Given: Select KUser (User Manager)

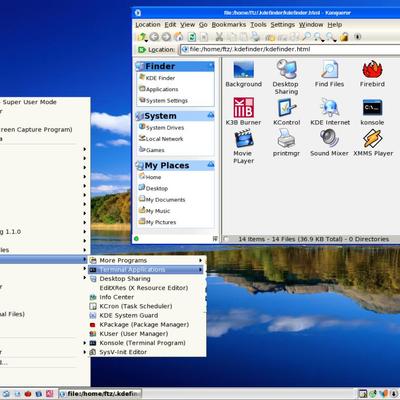Looking at the screenshot, I should pyautogui.click(x=147, y=334).
